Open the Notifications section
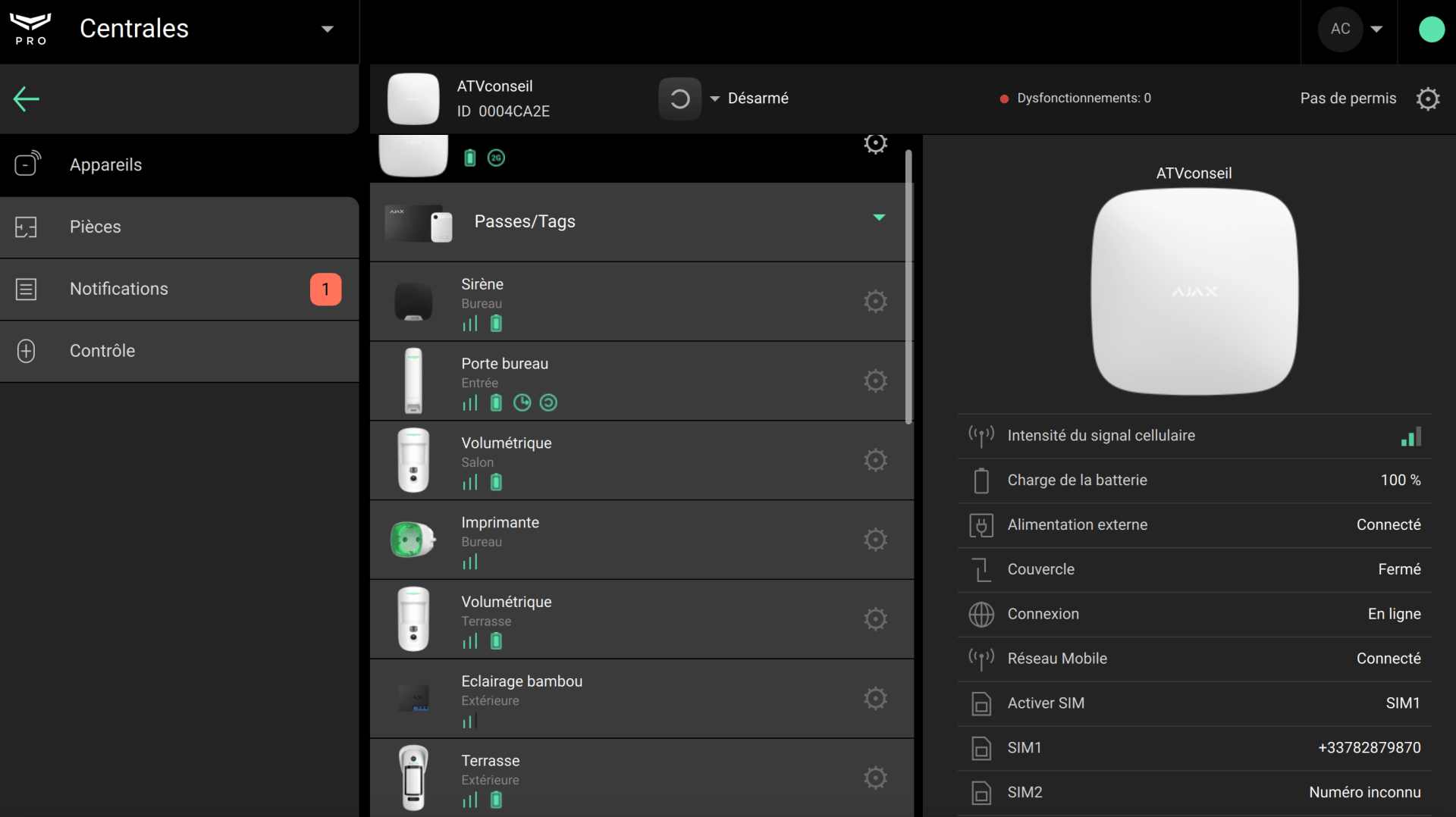1456x817 pixels. (179, 290)
